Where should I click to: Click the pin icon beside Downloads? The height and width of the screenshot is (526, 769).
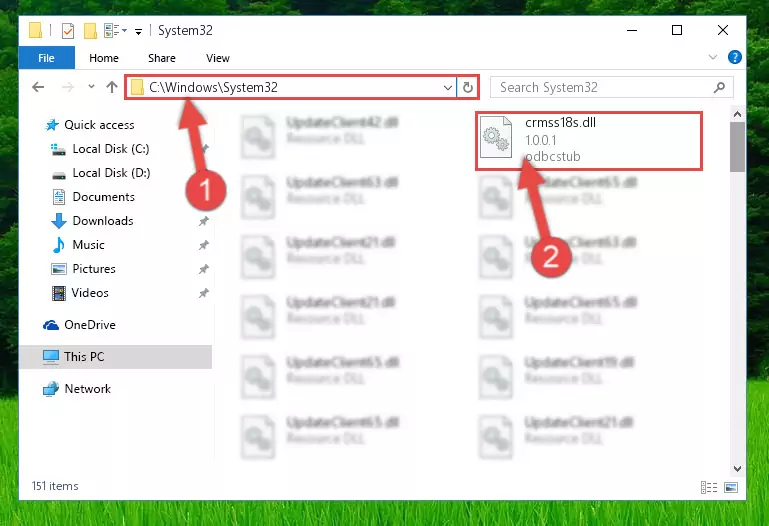[204, 221]
